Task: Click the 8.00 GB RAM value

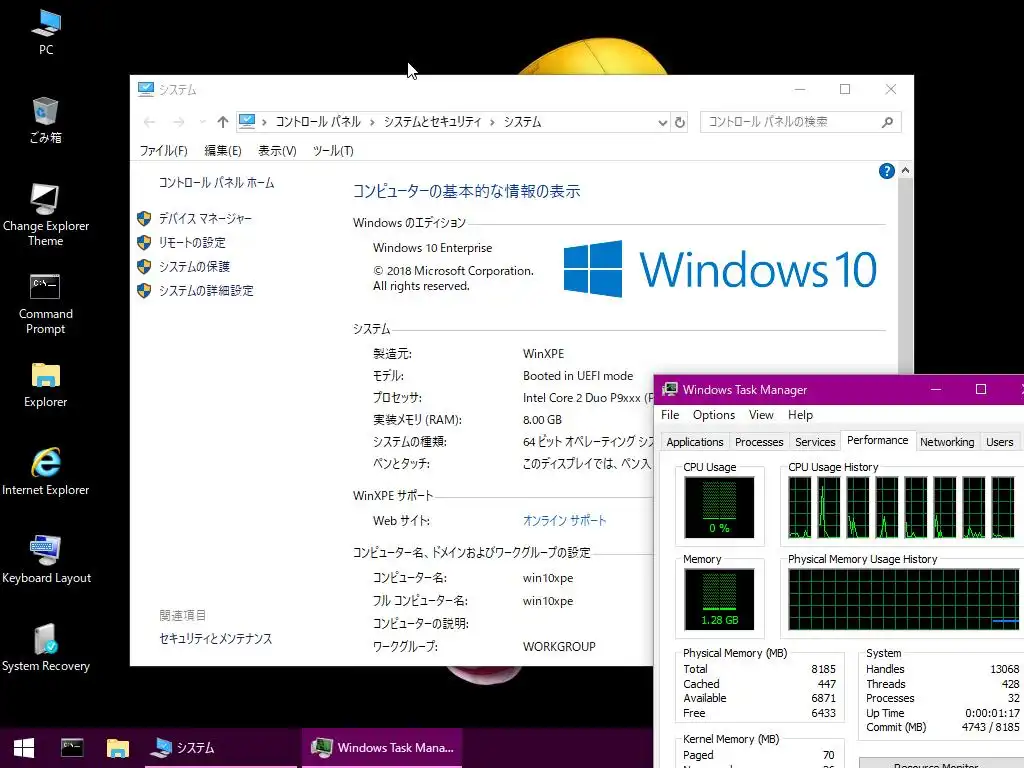Action: [542, 420]
